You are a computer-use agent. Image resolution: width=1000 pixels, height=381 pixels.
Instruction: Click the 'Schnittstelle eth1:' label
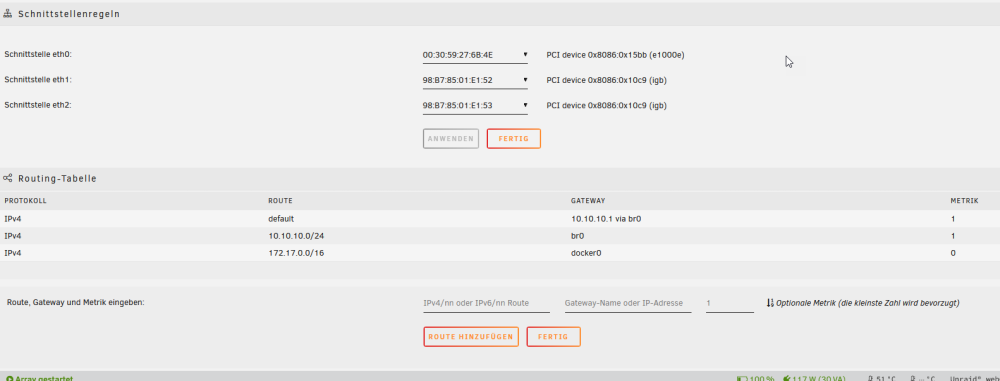[38, 80]
